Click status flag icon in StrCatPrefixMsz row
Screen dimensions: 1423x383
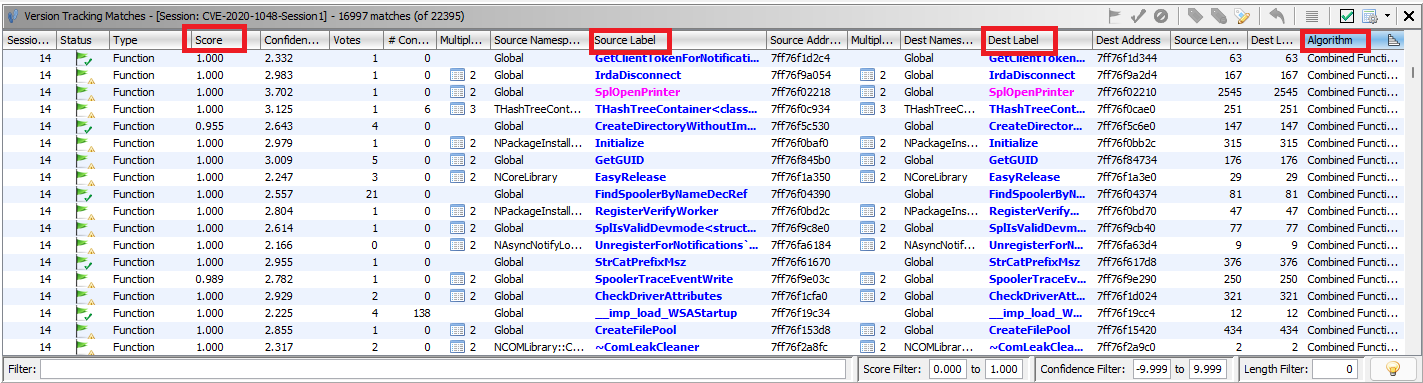pyautogui.click(x=85, y=262)
